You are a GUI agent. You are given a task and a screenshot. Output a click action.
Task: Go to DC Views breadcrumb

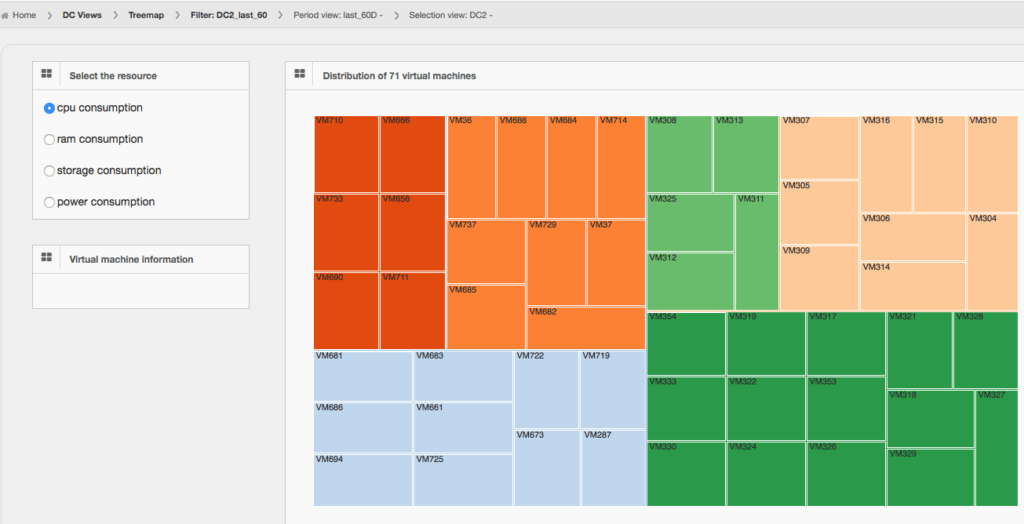[x=82, y=15]
